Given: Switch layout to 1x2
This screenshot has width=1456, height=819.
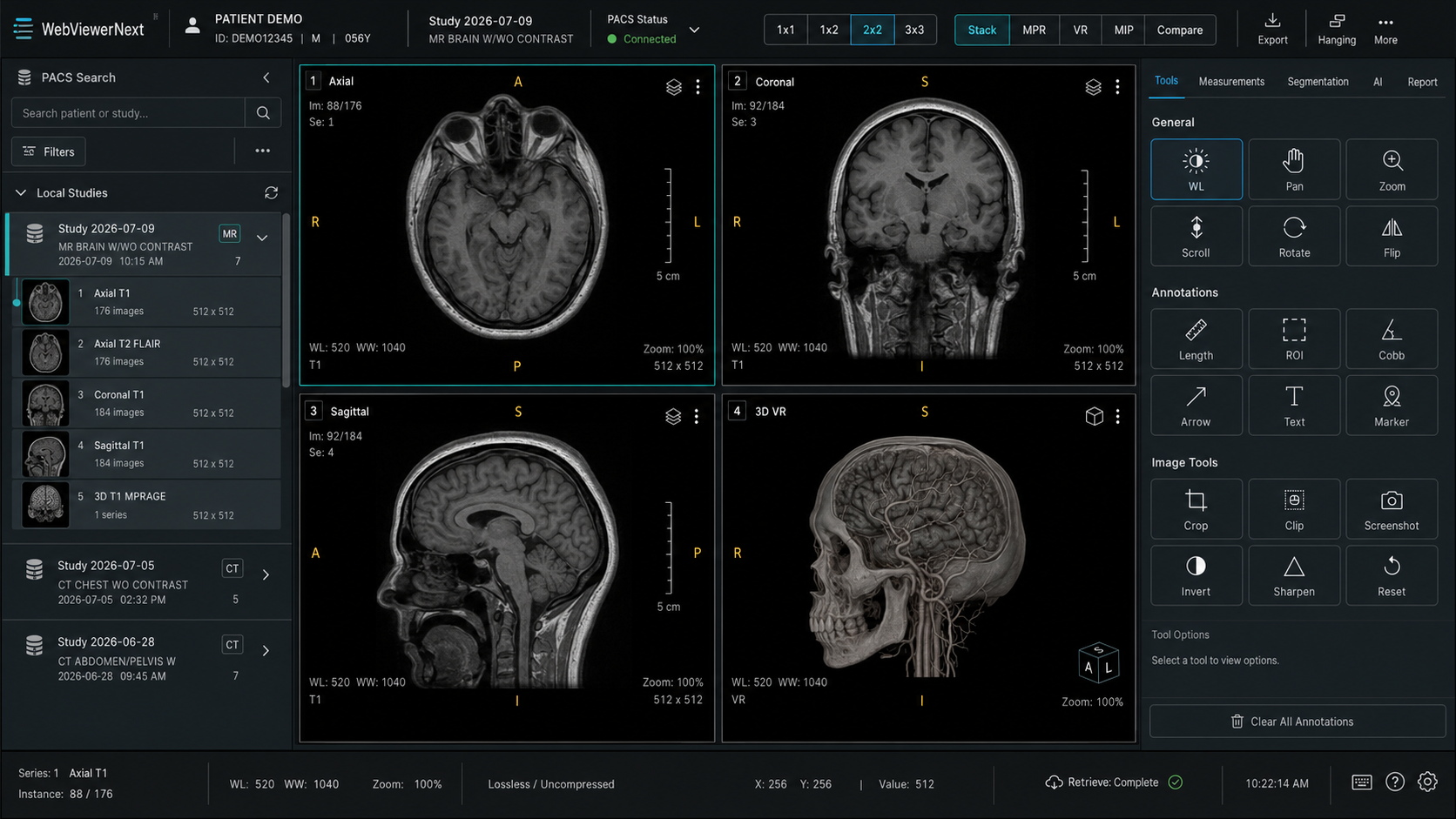Looking at the screenshot, I should pos(829,30).
